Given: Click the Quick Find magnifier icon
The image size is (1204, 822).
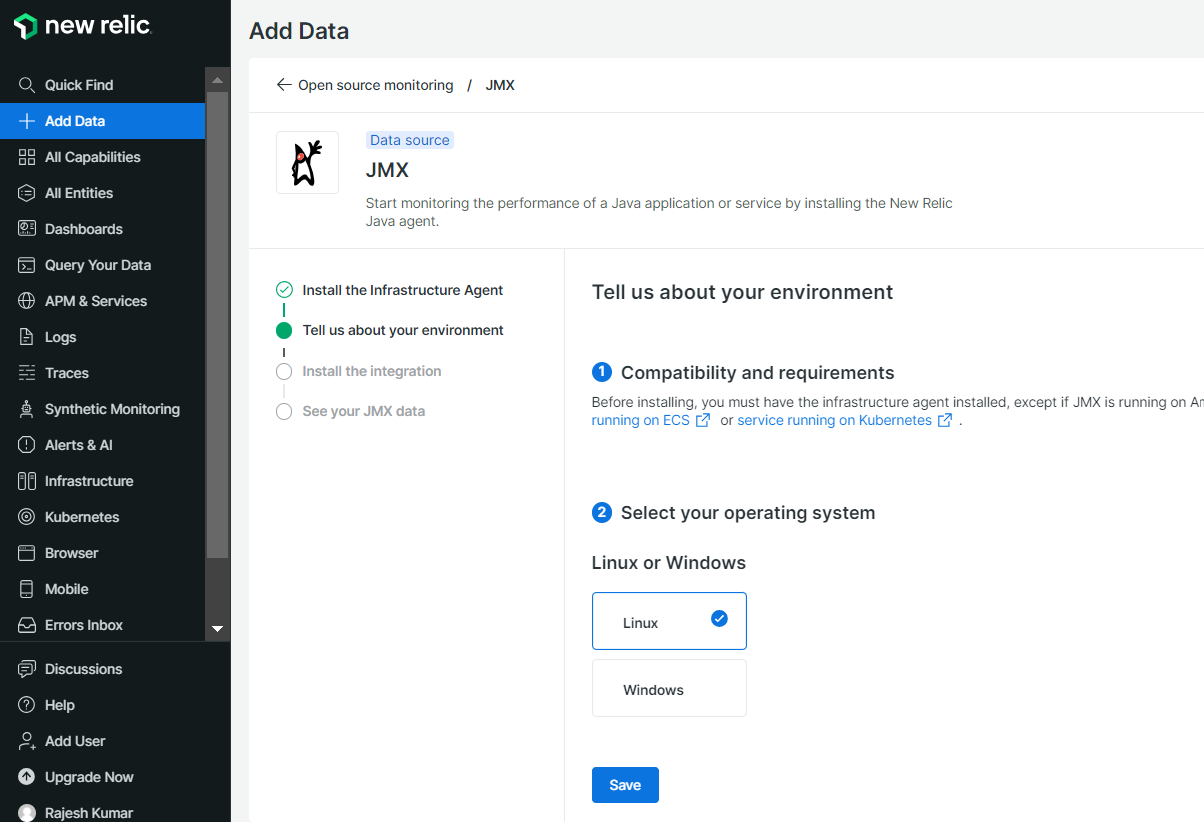Looking at the screenshot, I should 27,85.
